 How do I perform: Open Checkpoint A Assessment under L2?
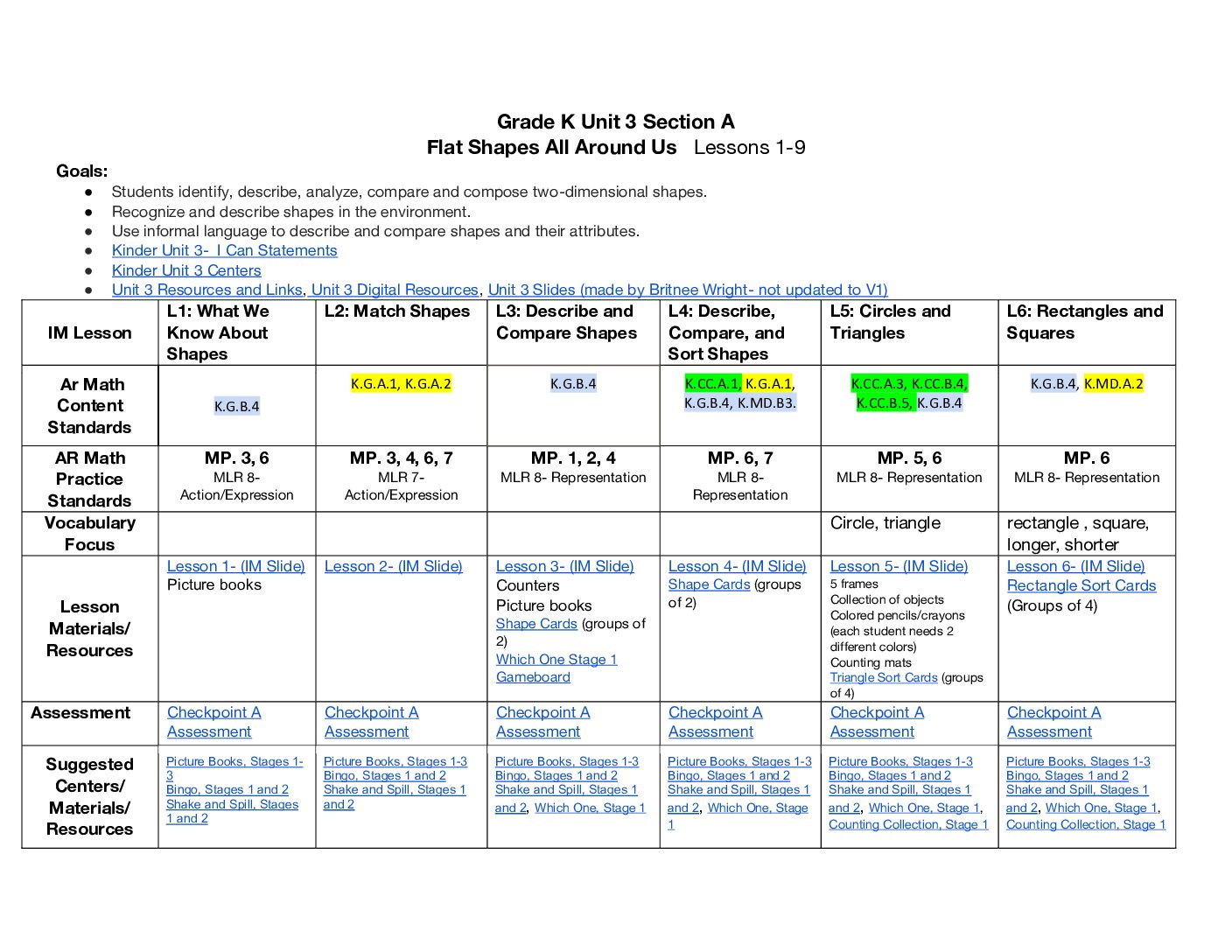point(372,722)
